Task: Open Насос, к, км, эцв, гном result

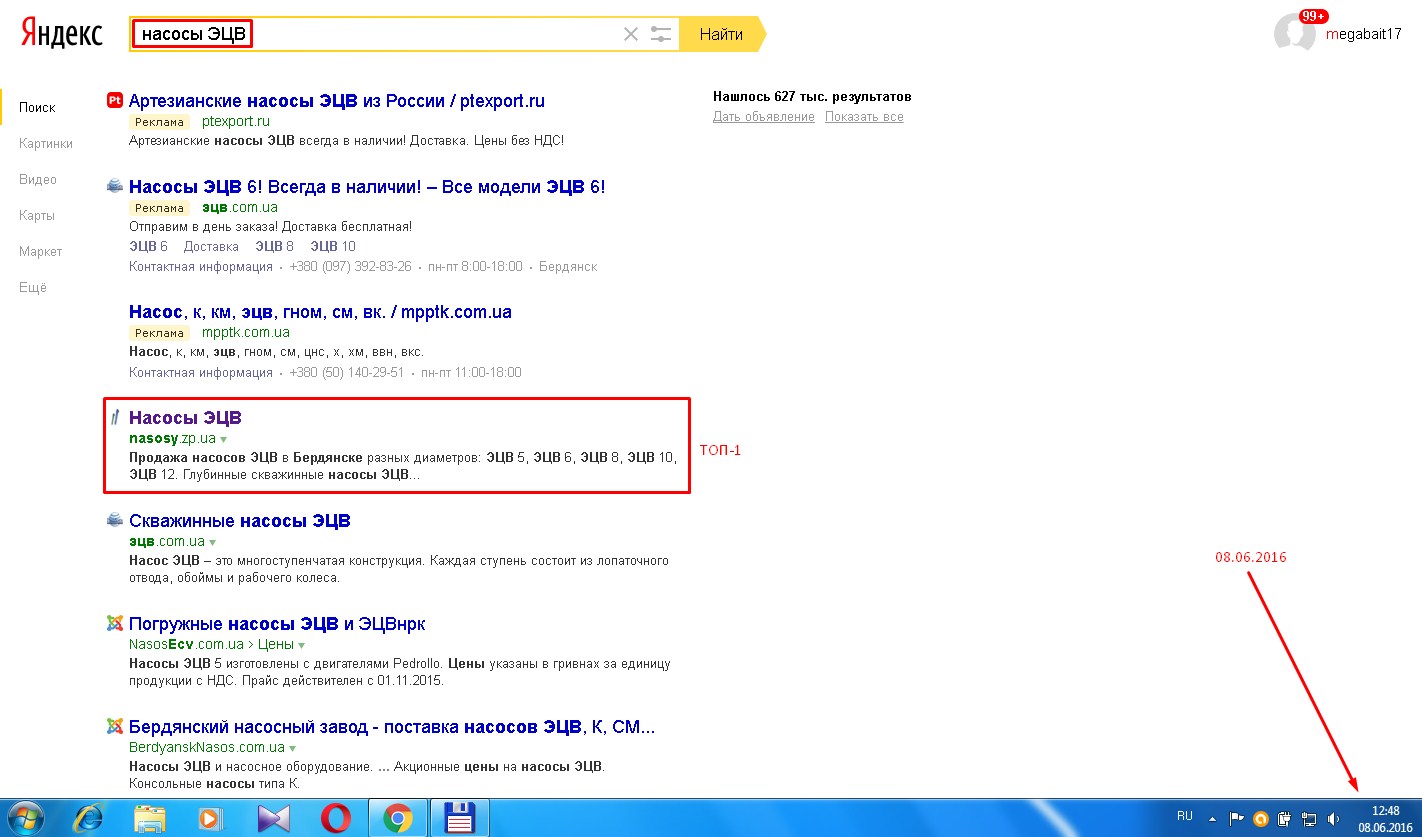Action: [320, 312]
